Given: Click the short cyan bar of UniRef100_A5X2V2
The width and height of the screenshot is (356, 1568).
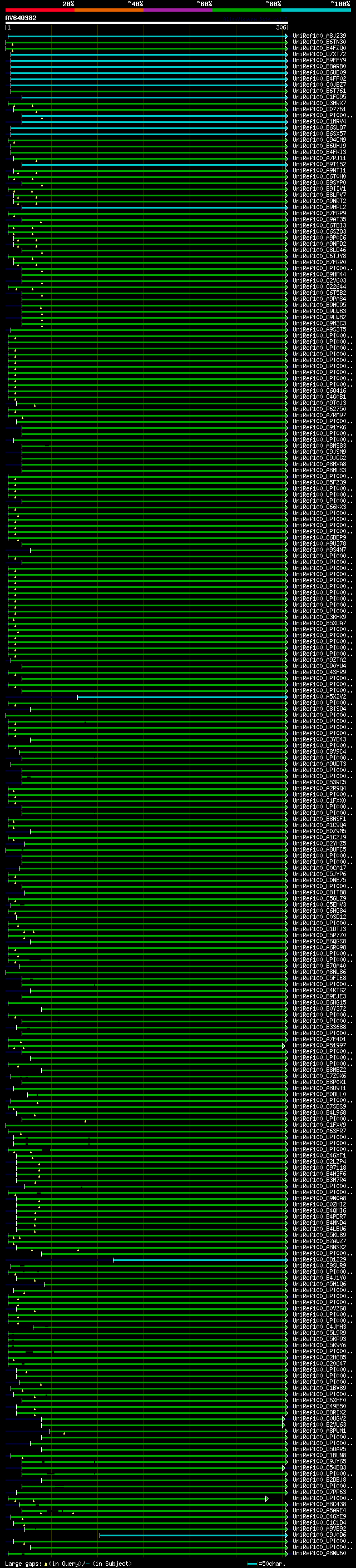Looking at the screenshot, I should pos(182,697).
